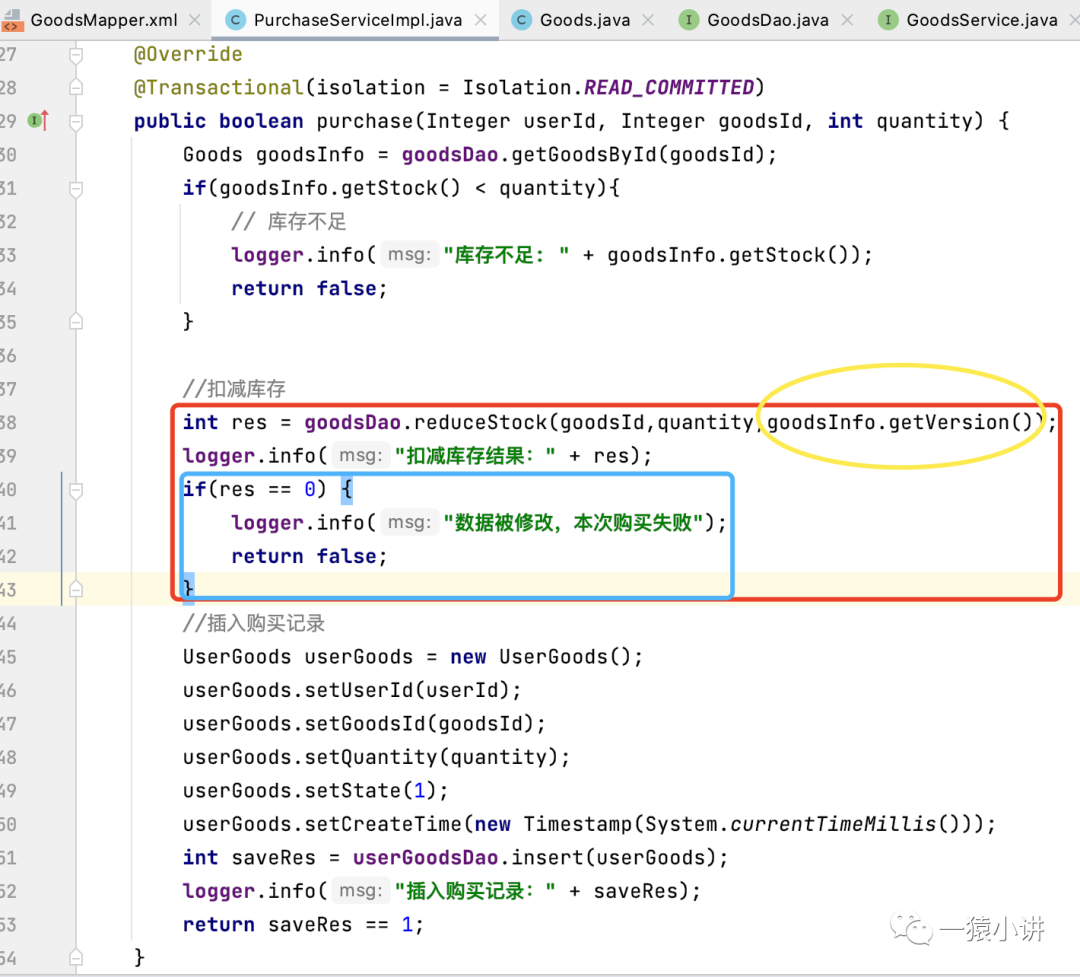Click on Isolation.READ_COMMITTED constant
Viewport: 1080px width, 977px height.
[608, 88]
